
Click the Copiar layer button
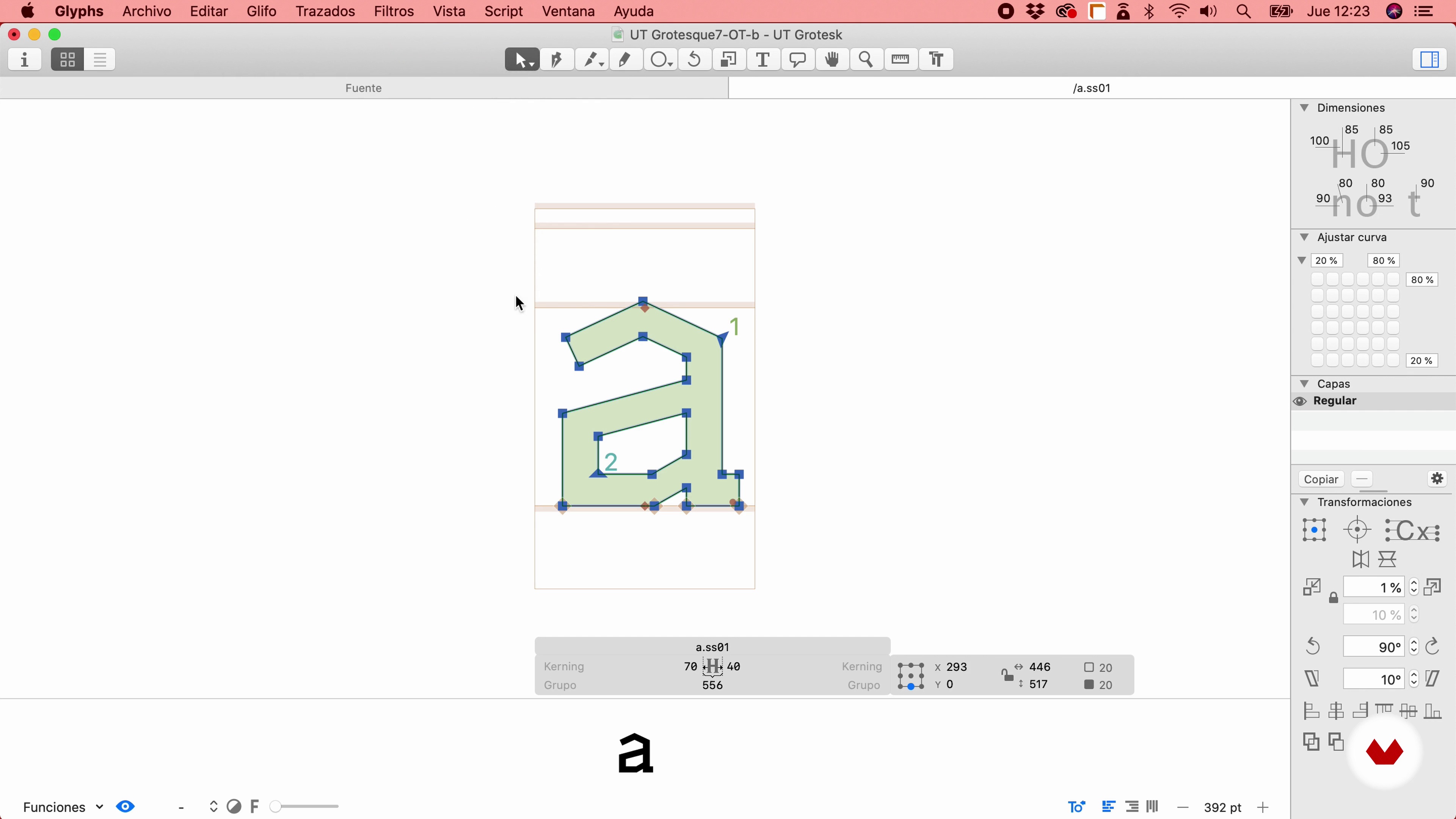tap(1321, 479)
